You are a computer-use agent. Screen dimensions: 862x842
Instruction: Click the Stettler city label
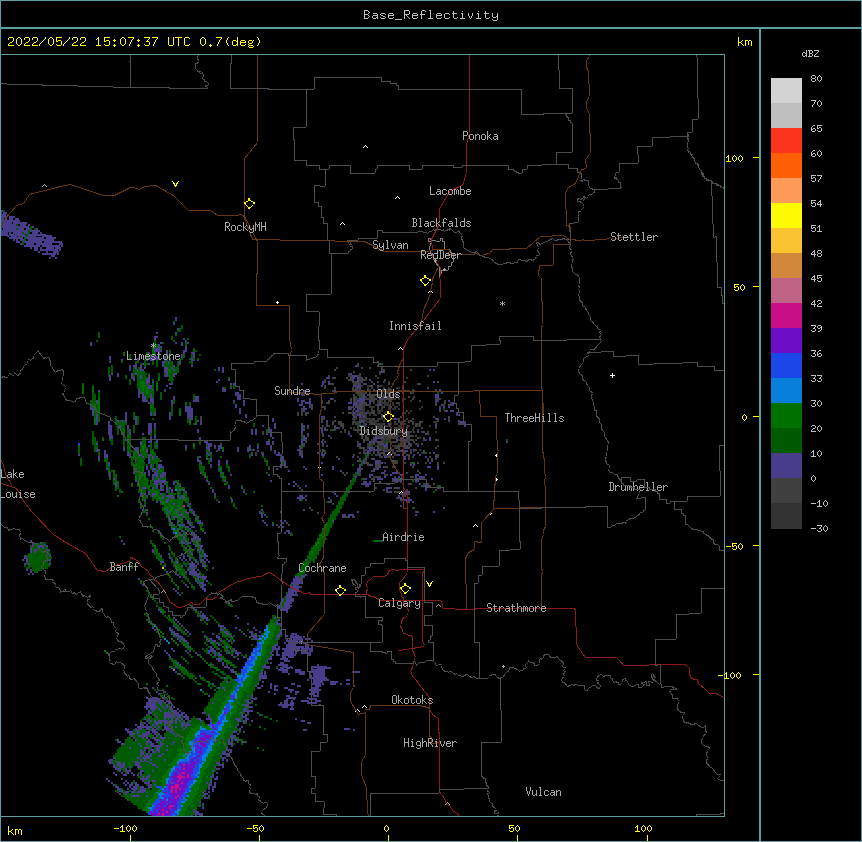634,237
